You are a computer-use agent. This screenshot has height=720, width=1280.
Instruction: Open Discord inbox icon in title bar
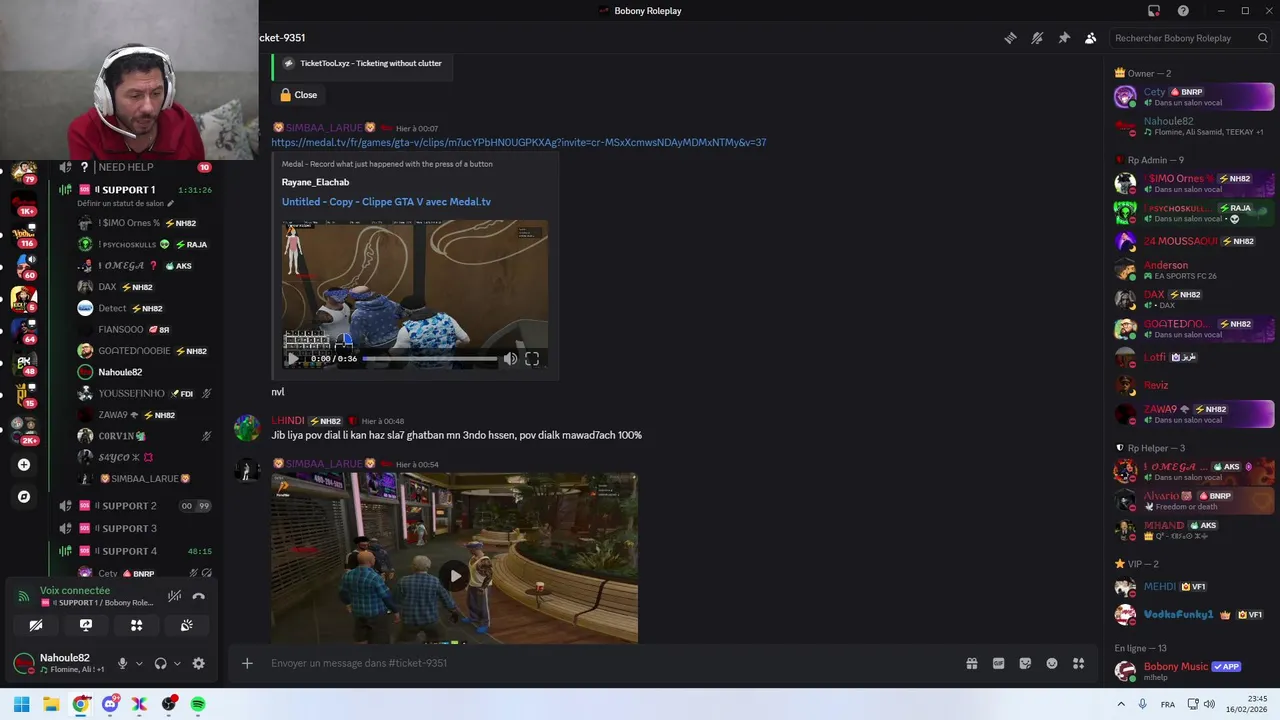[x=1154, y=11]
